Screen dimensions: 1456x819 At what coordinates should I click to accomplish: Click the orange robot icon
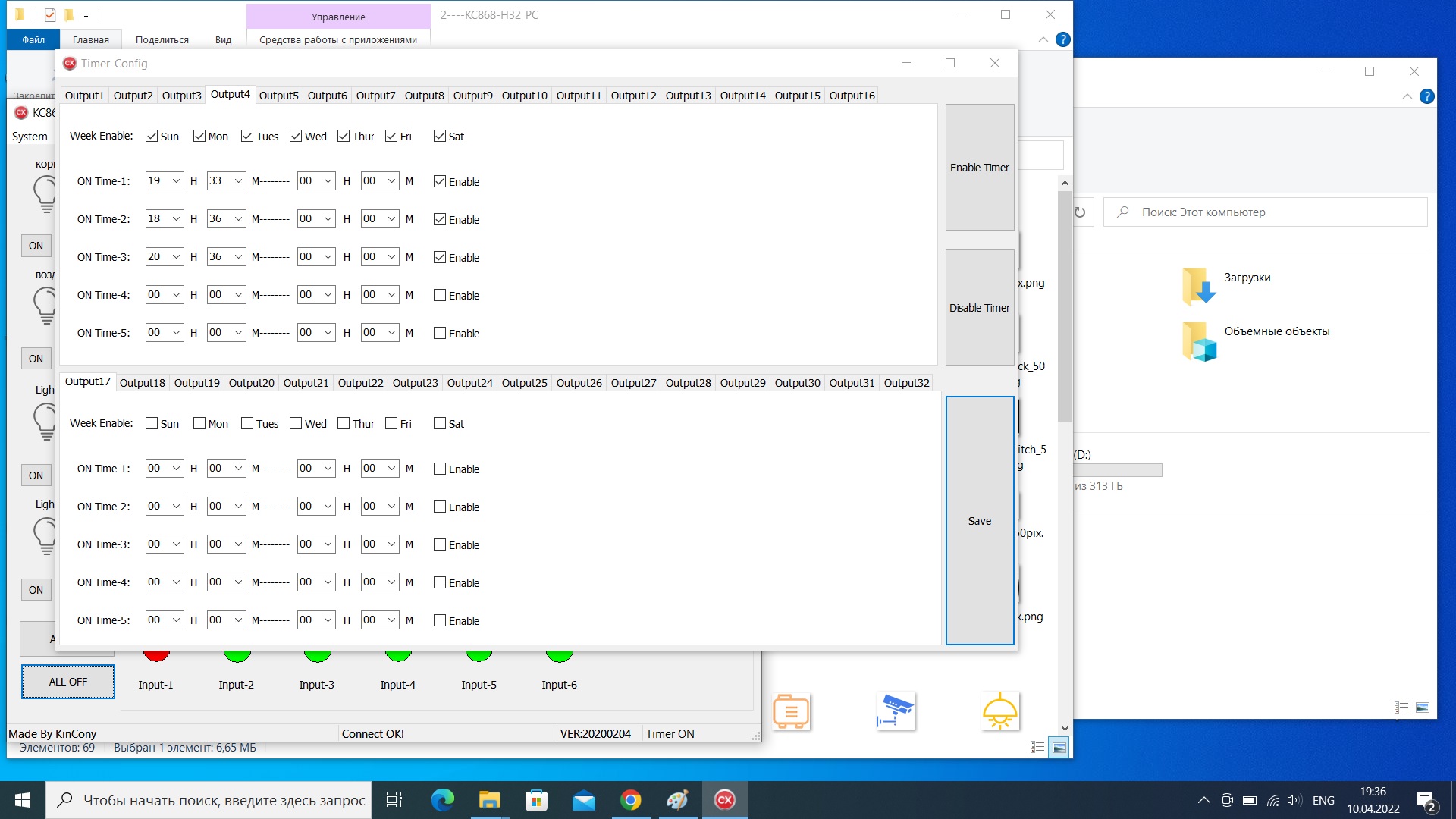click(x=791, y=711)
